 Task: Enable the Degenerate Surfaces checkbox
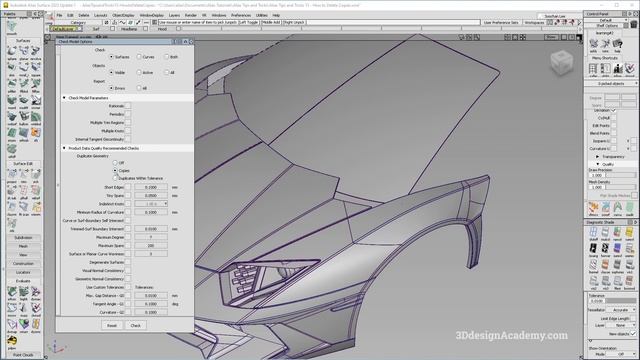(128, 262)
